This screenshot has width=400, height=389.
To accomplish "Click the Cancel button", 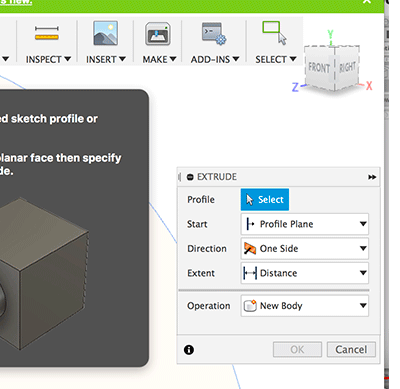I will point(351,349).
